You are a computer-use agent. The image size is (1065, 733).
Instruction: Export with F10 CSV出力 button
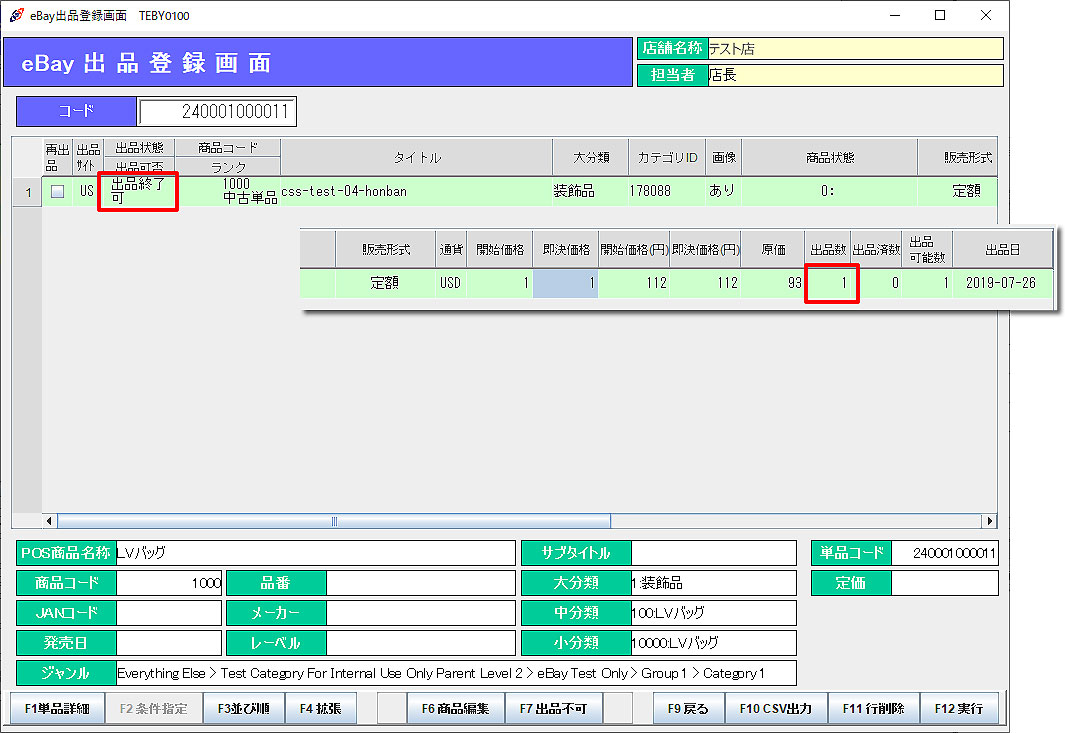click(x=775, y=708)
